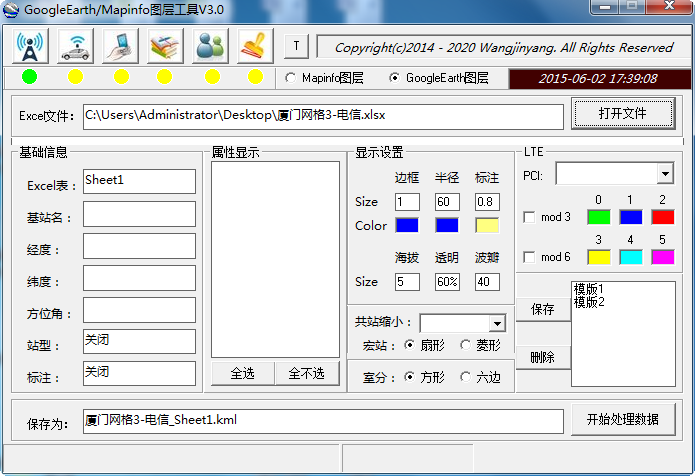The height and width of the screenshot is (476, 695).
Task: Pick the cyan swatch labeled 4
Action: [631, 257]
